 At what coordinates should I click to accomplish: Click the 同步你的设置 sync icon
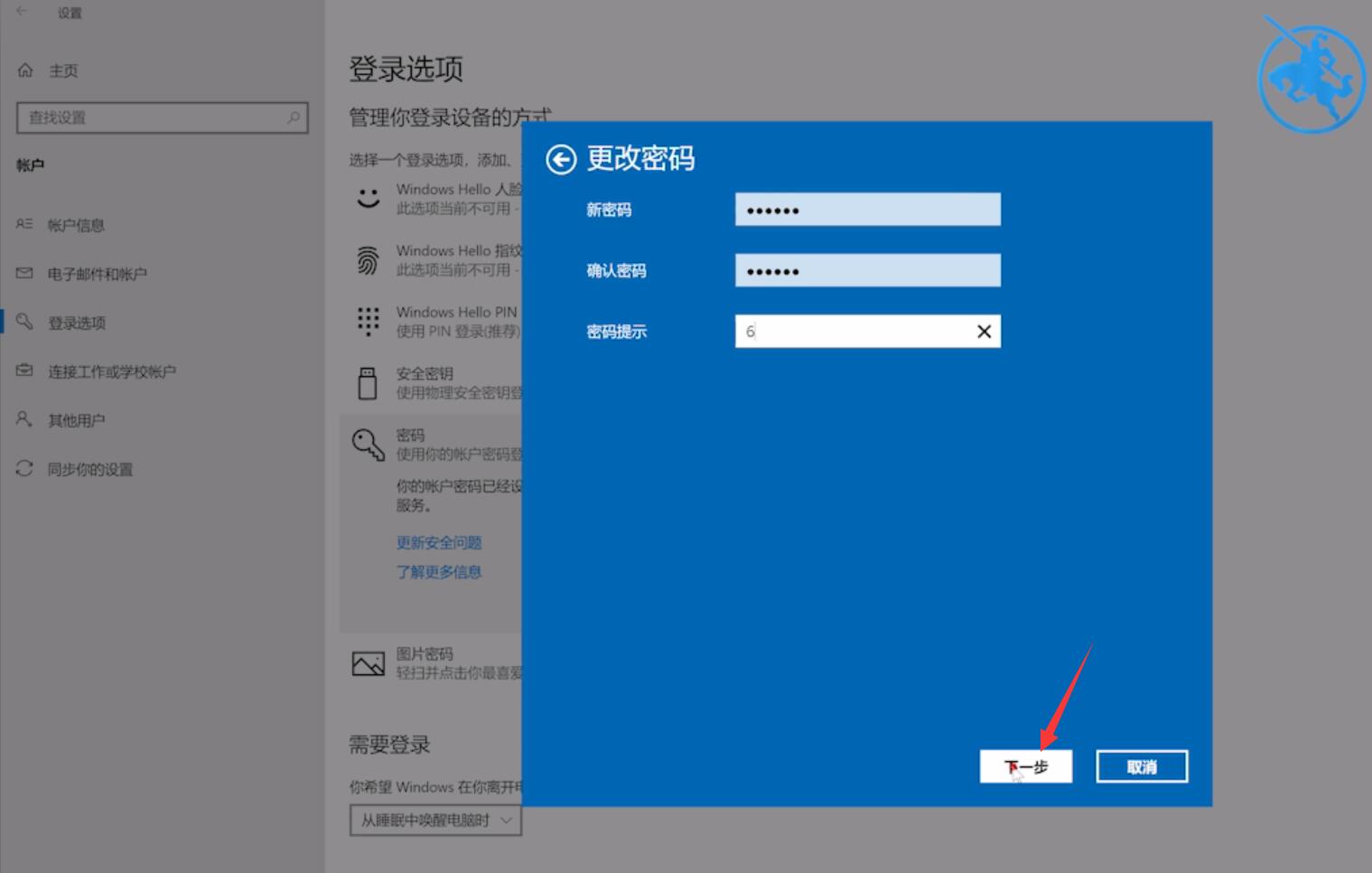click(24, 468)
